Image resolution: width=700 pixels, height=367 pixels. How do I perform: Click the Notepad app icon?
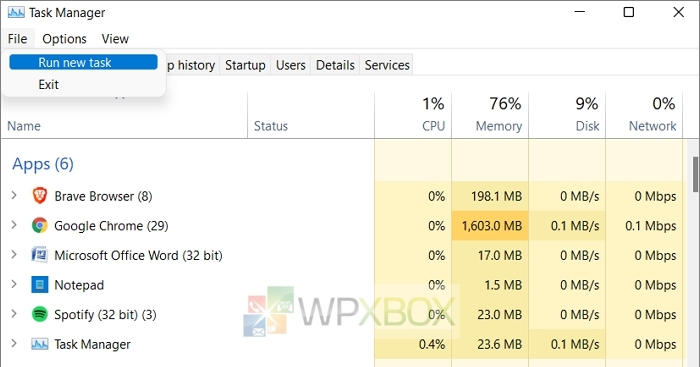tap(40, 285)
